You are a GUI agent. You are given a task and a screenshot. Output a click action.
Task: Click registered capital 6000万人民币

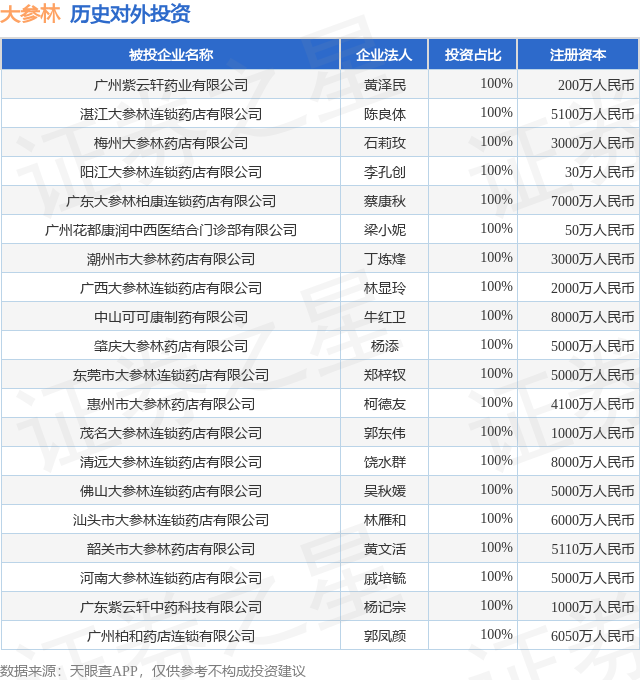[592, 520]
